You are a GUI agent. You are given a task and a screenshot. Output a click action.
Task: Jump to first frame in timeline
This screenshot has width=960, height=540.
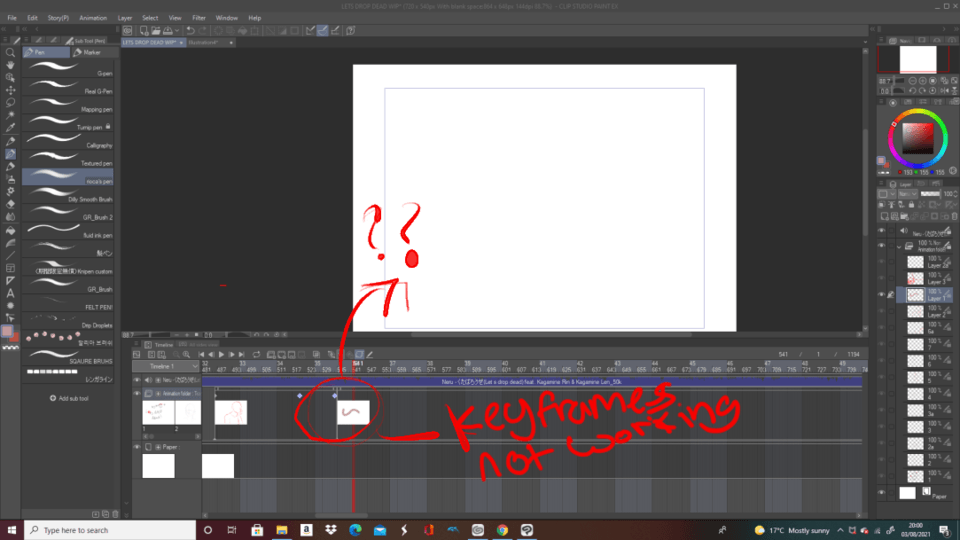[201, 354]
